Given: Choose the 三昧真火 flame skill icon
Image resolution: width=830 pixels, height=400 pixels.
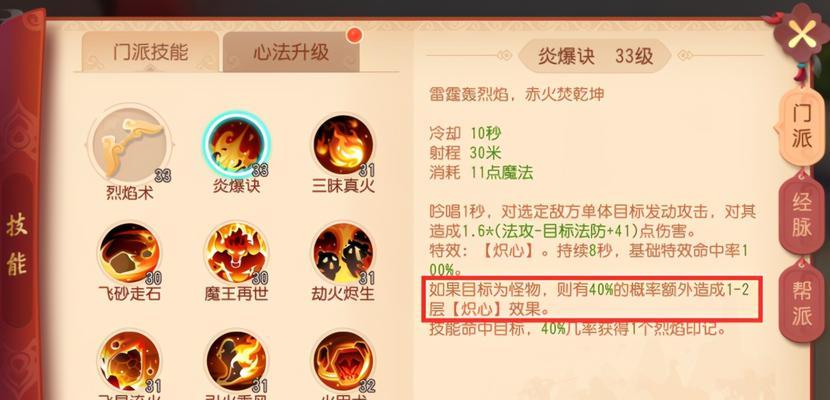Looking at the screenshot, I should [x=342, y=145].
